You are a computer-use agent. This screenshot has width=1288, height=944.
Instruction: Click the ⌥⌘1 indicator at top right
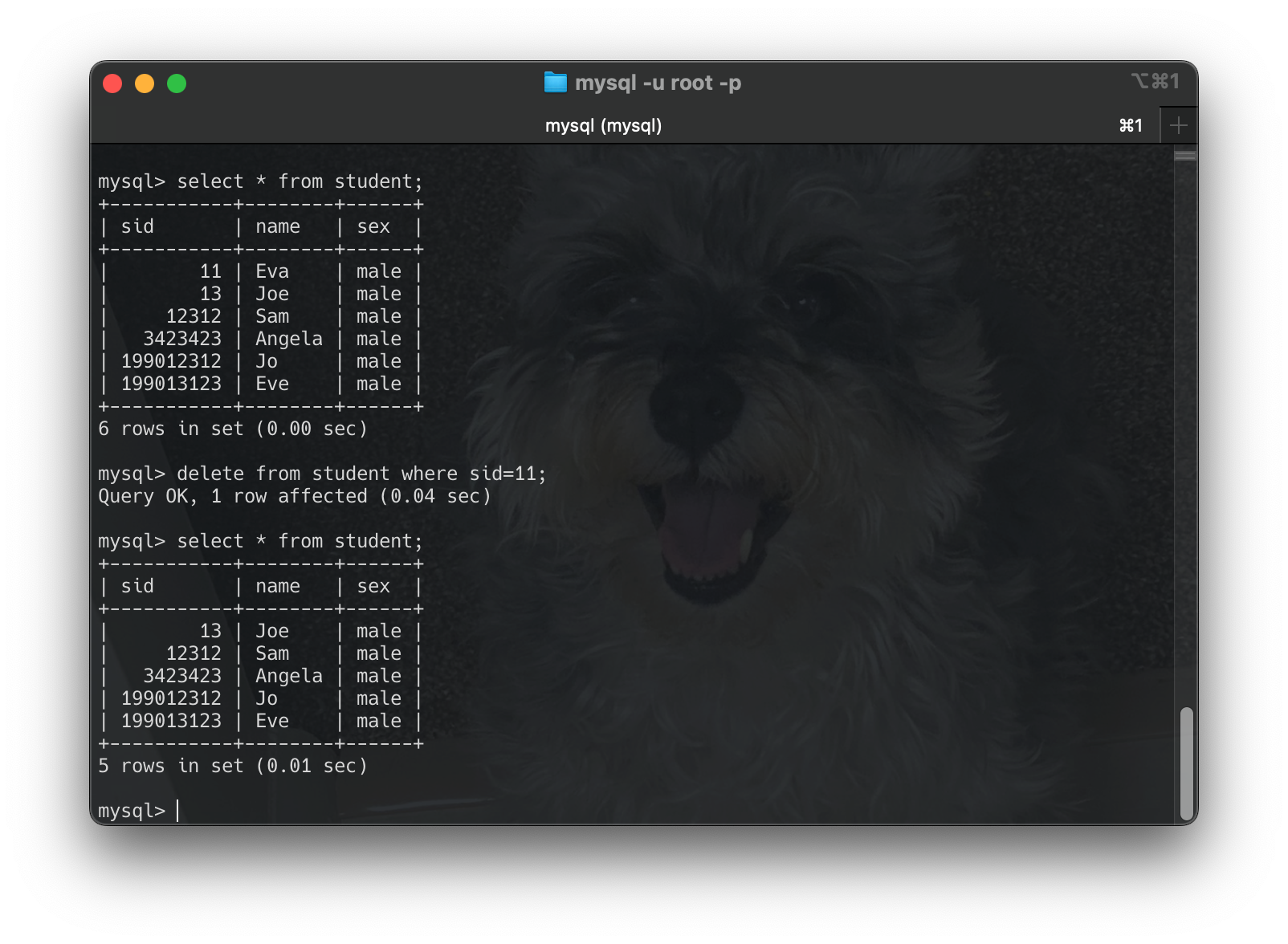1156,81
